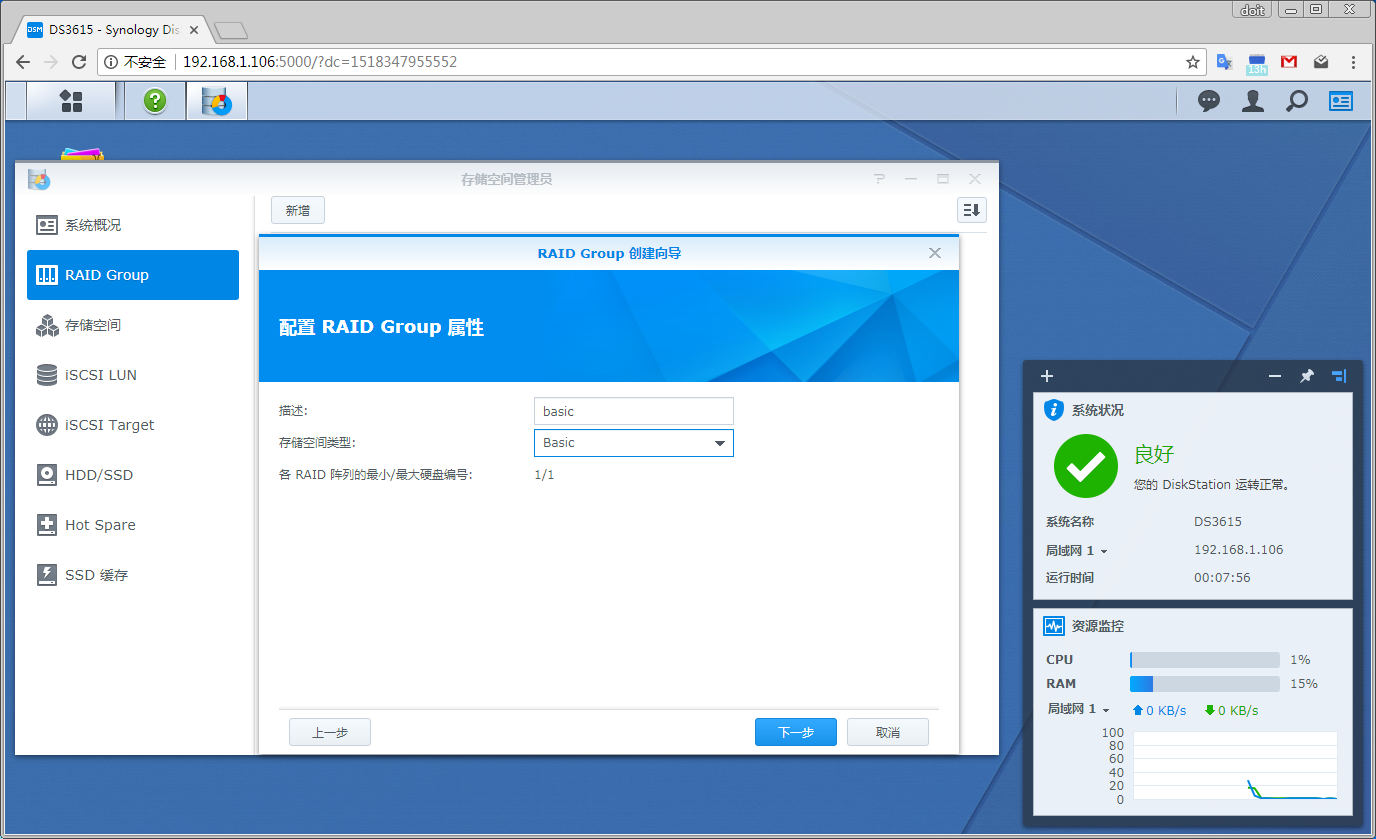Cancel the wizard with 取消
Image resolution: width=1376 pixels, height=839 pixels.
(x=888, y=732)
